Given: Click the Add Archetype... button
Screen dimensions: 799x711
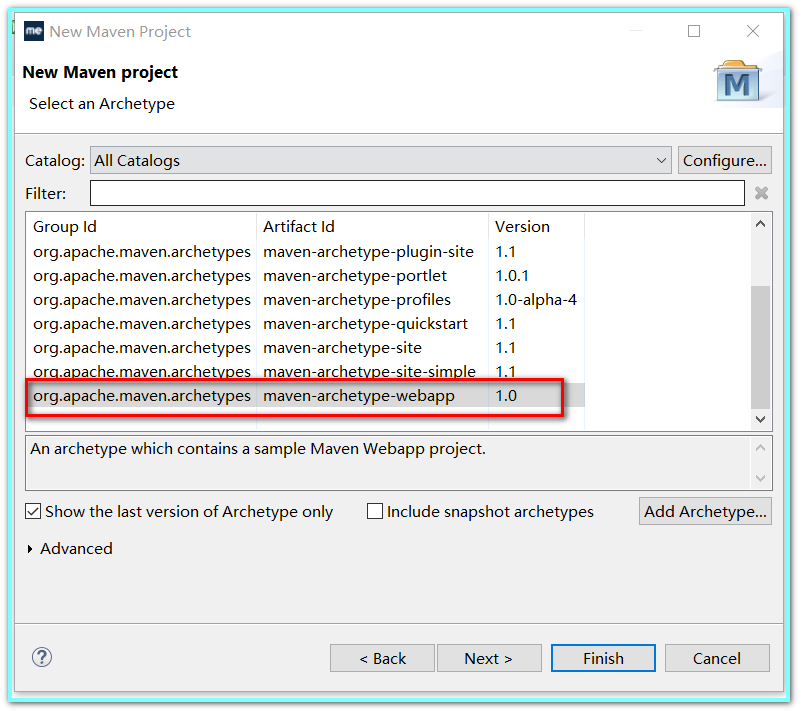Looking at the screenshot, I should (x=705, y=511).
